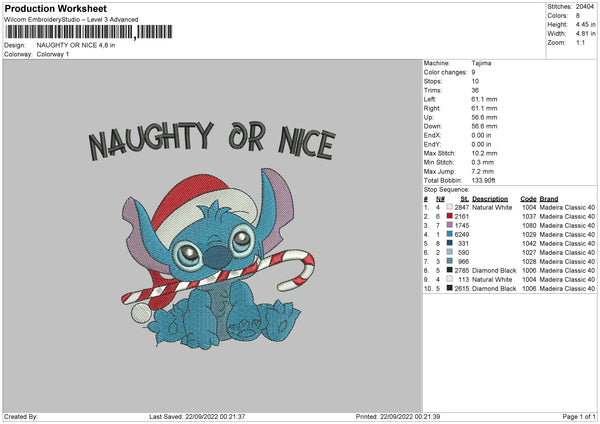Screen dimensions: 600x424
Task: Click the barcode under the worksheet title
Action: click(88, 32)
